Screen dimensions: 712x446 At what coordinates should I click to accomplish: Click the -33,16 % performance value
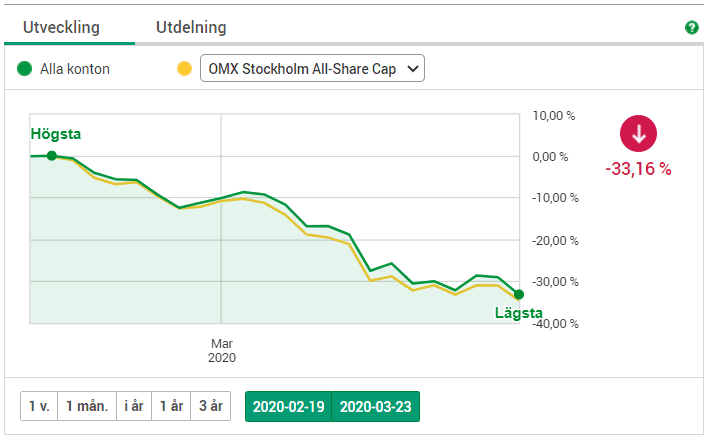pos(638,168)
